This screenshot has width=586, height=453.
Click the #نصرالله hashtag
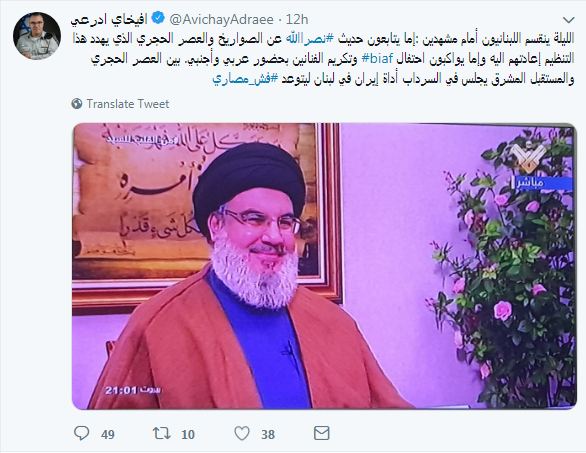click(309, 39)
